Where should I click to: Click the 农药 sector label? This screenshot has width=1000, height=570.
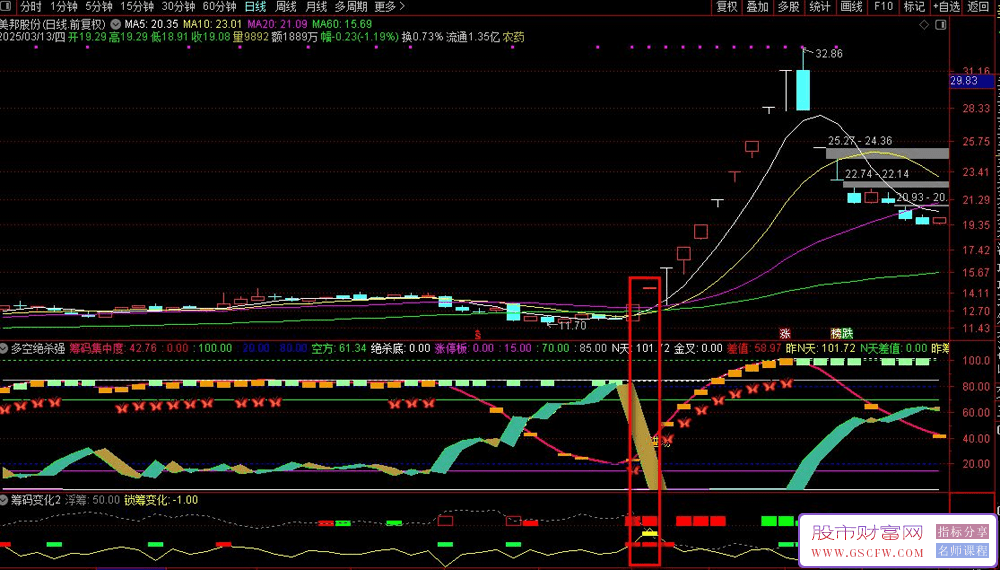pyautogui.click(x=513, y=37)
